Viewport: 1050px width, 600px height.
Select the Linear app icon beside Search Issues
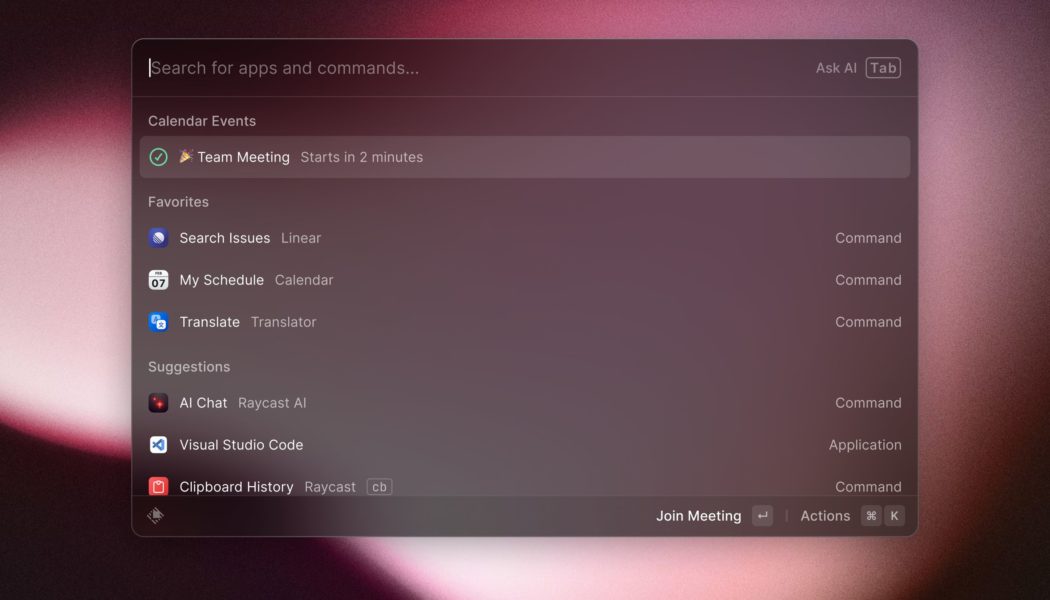click(x=159, y=238)
